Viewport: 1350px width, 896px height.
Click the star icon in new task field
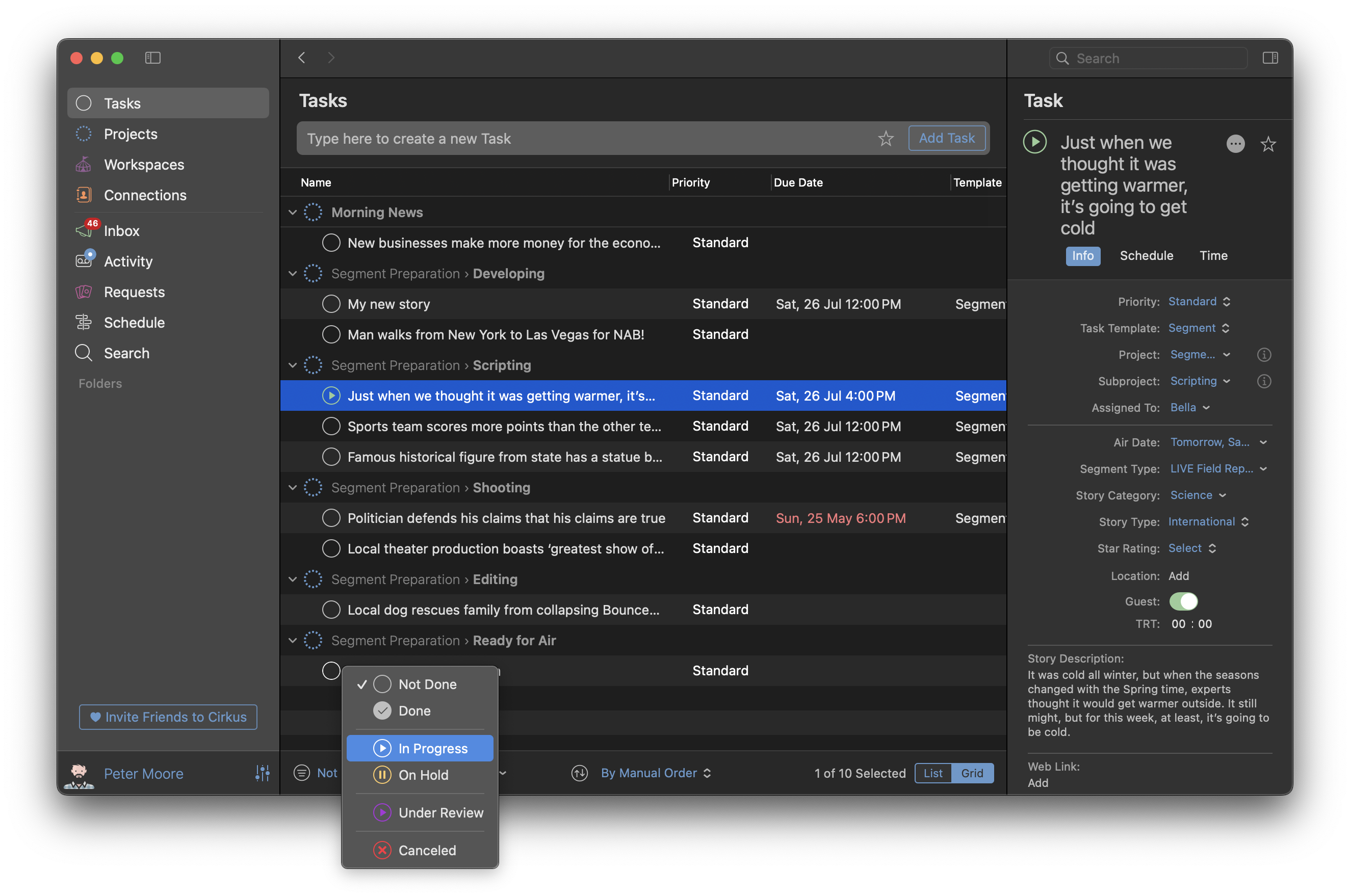pyautogui.click(x=886, y=138)
